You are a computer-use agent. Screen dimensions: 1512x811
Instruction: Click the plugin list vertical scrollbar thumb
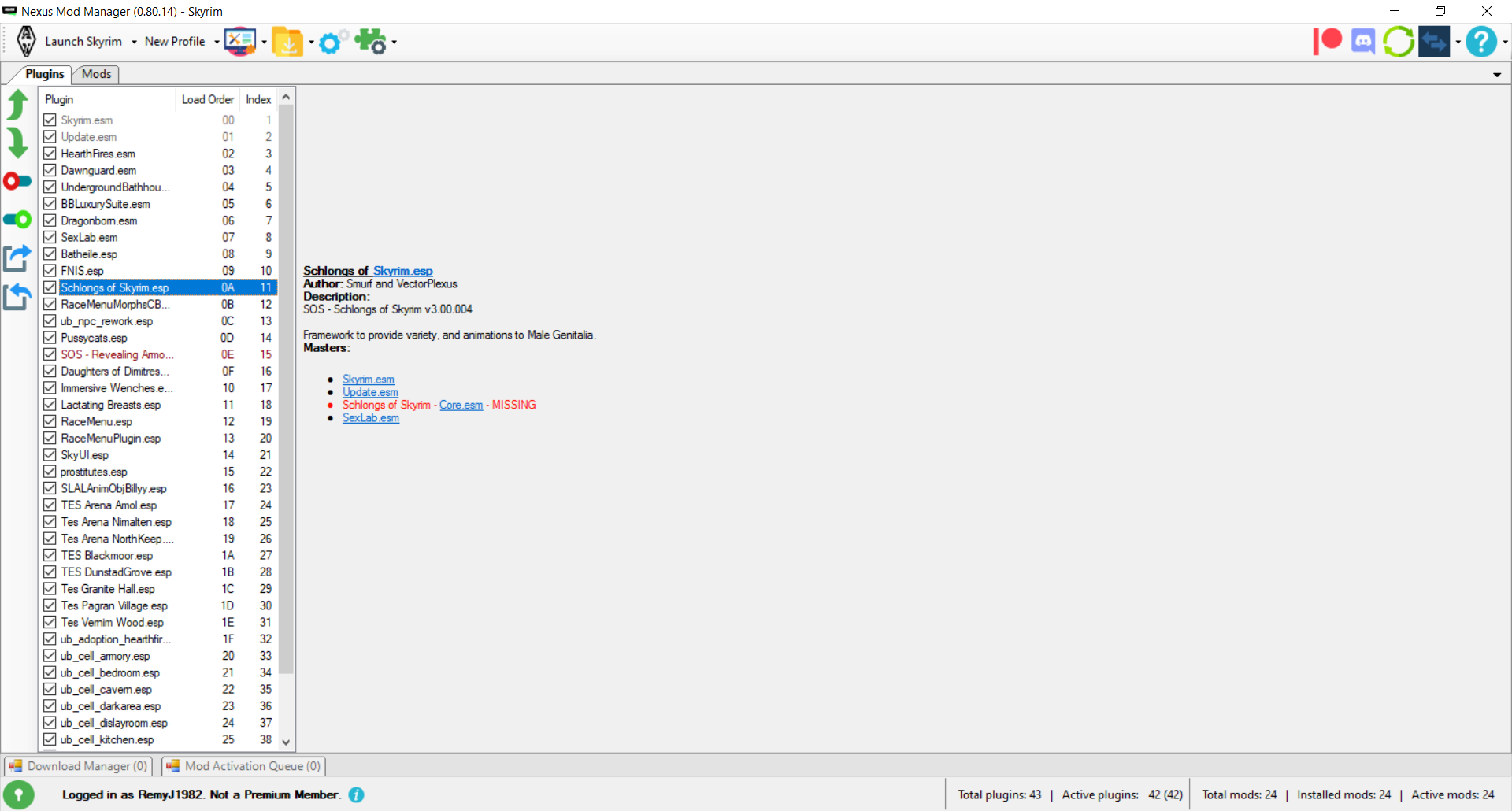click(286, 390)
